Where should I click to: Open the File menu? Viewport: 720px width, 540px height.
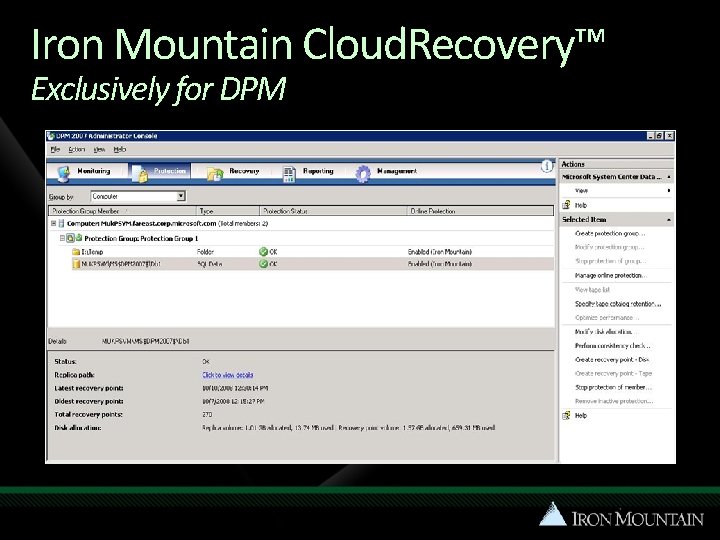(56, 149)
